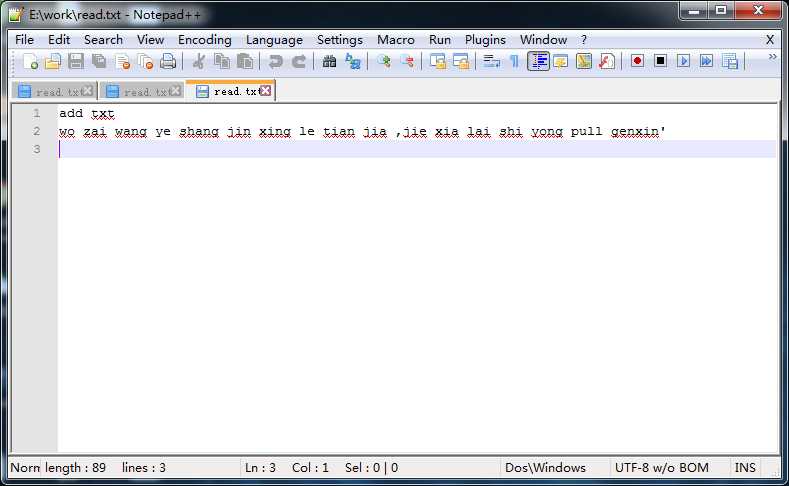The width and height of the screenshot is (789, 486).
Task: Run the macro multiple times icon
Action: pos(706,61)
